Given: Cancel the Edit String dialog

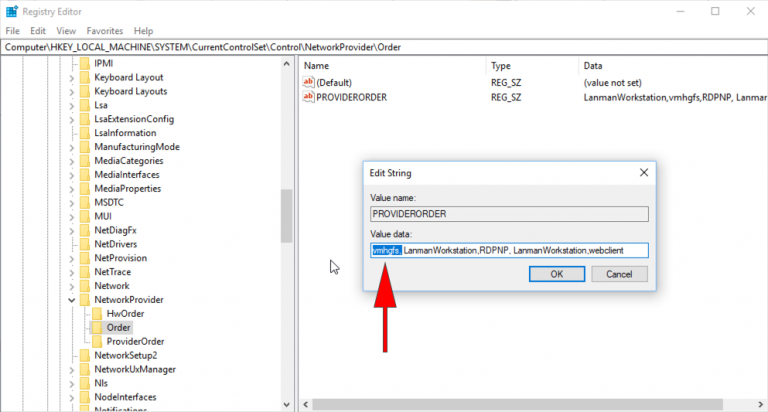Looking at the screenshot, I should pyautogui.click(x=619, y=274).
